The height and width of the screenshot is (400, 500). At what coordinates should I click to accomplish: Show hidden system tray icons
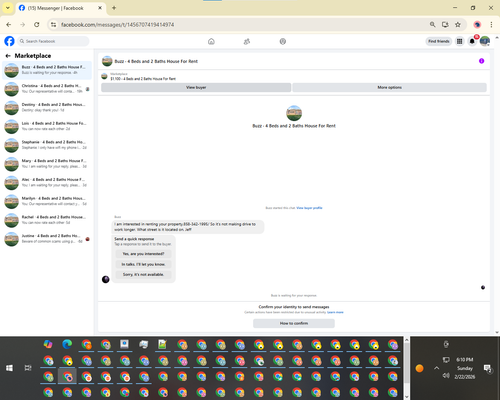point(436,368)
